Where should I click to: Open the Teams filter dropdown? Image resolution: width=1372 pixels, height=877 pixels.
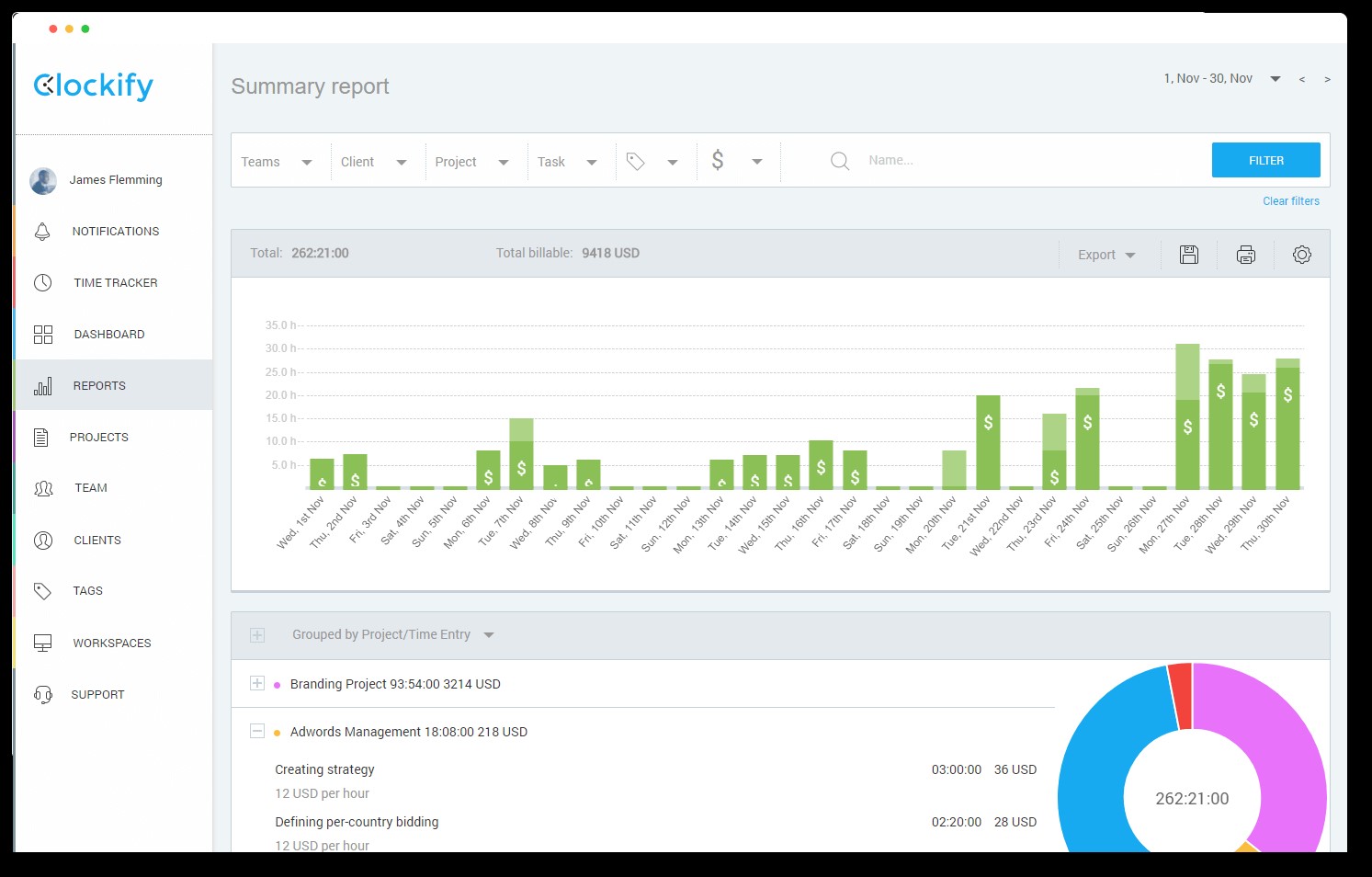coord(276,162)
